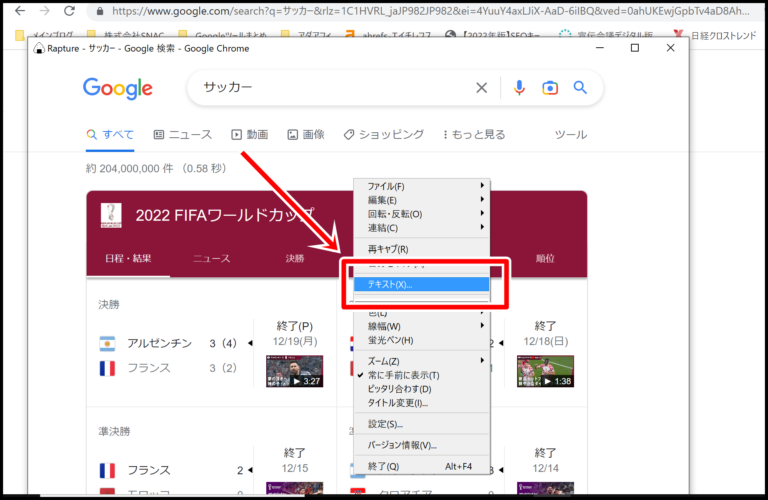Switch to 画像 search tab
The width and height of the screenshot is (768, 500).
pos(306,135)
